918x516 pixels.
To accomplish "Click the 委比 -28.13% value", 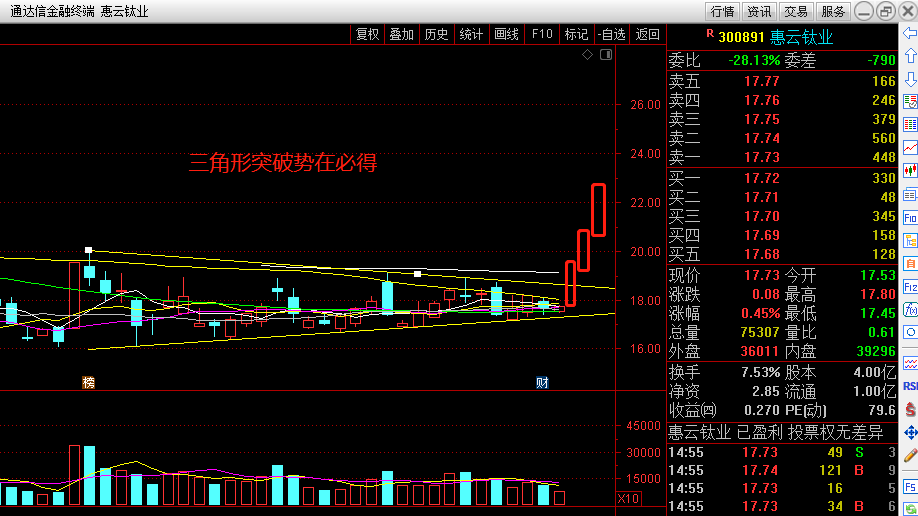I will [x=754, y=60].
